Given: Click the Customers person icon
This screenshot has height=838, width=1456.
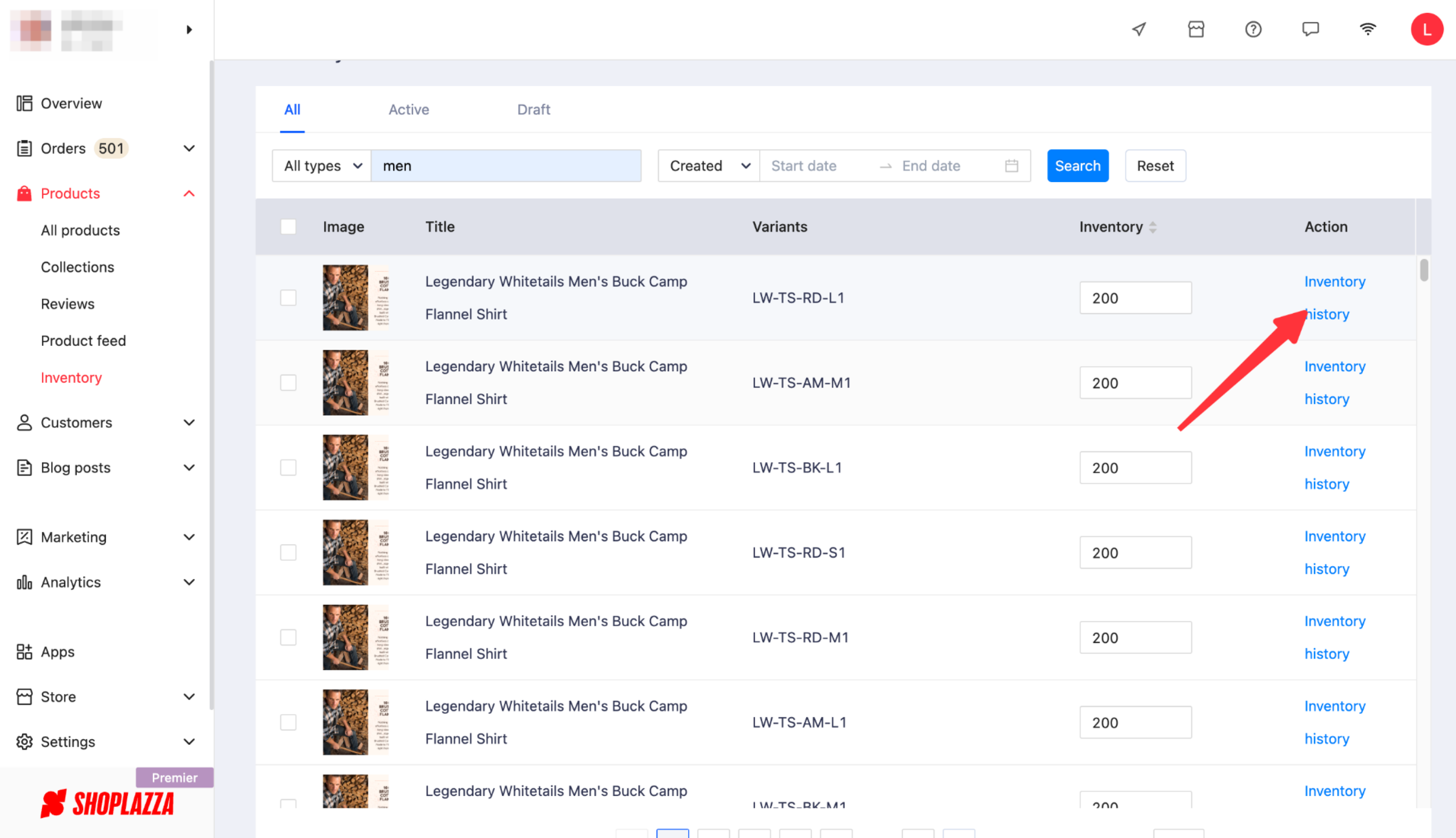Looking at the screenshot, I should tap(24, 422).
